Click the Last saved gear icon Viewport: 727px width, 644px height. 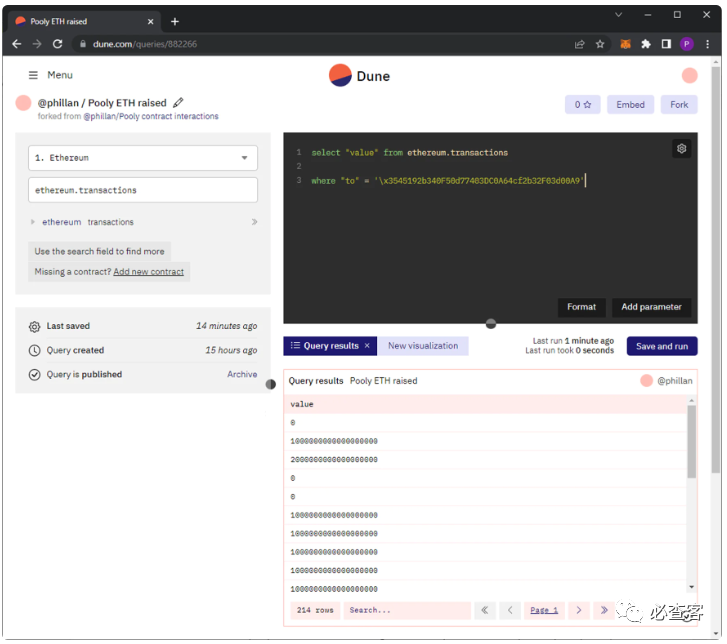[34, 327]
